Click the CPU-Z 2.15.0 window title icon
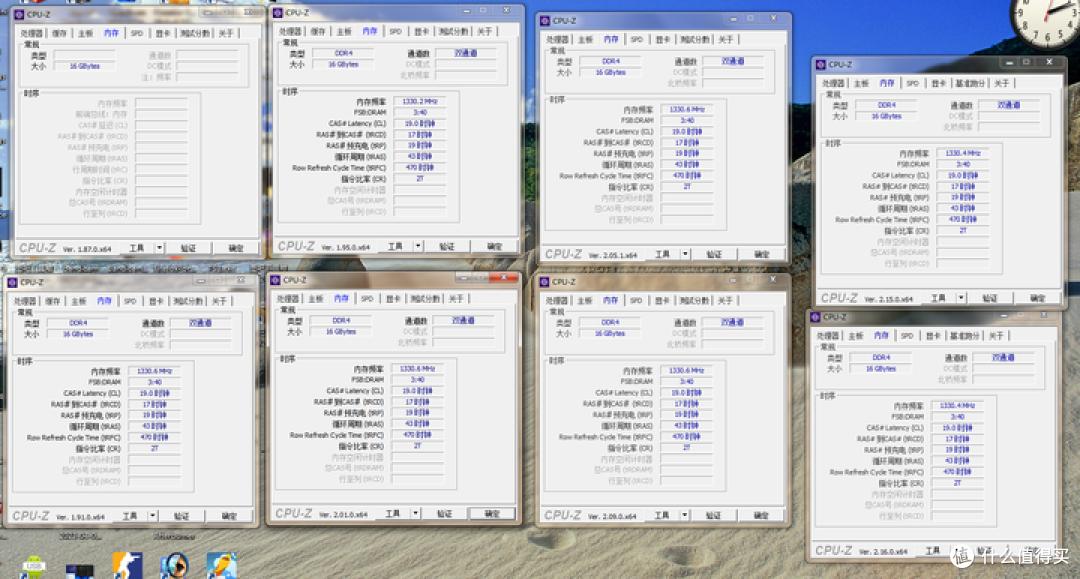The image size is (1080, 579). [x=820, y=65]
